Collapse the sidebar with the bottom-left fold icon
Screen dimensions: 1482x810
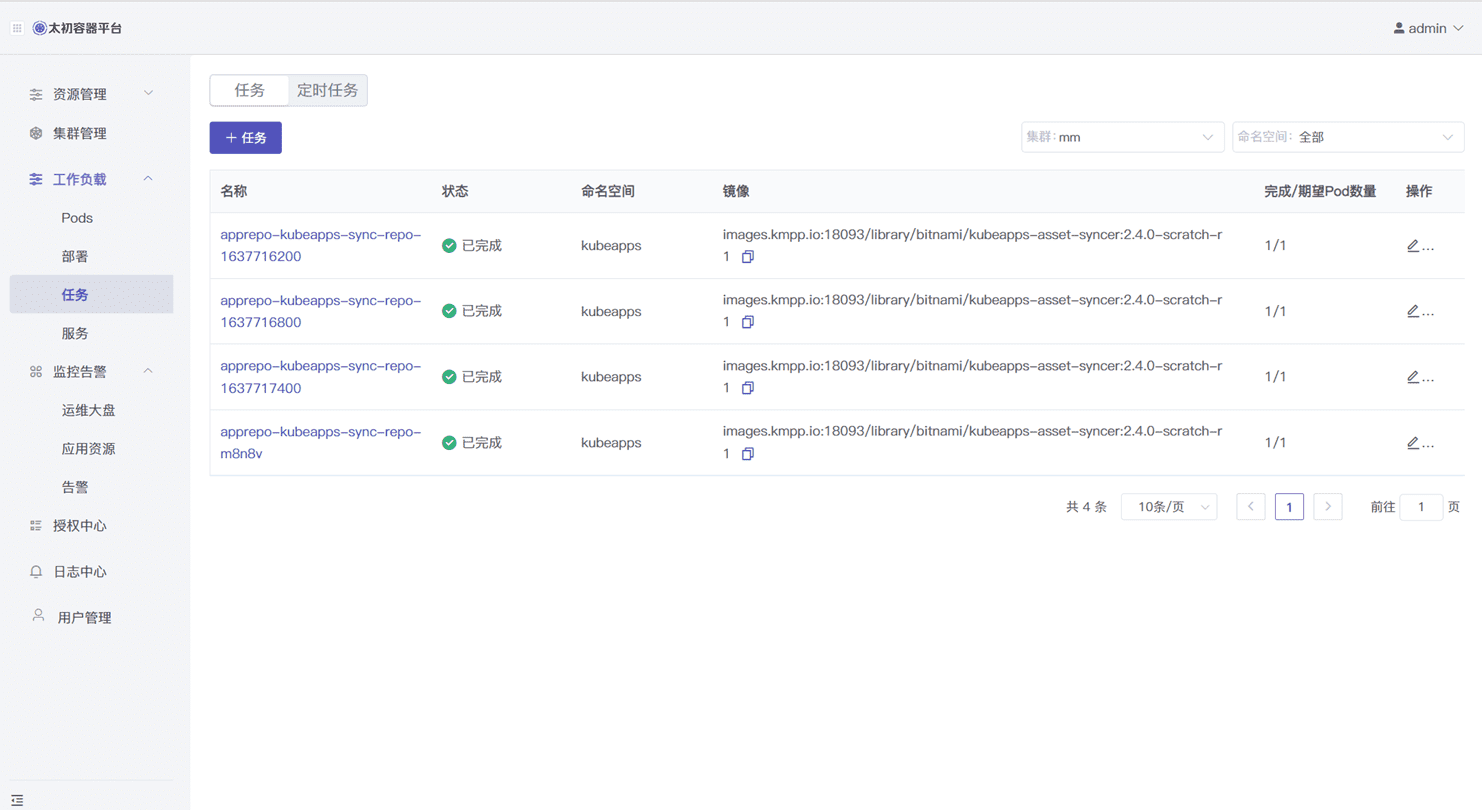coord(17,800)
